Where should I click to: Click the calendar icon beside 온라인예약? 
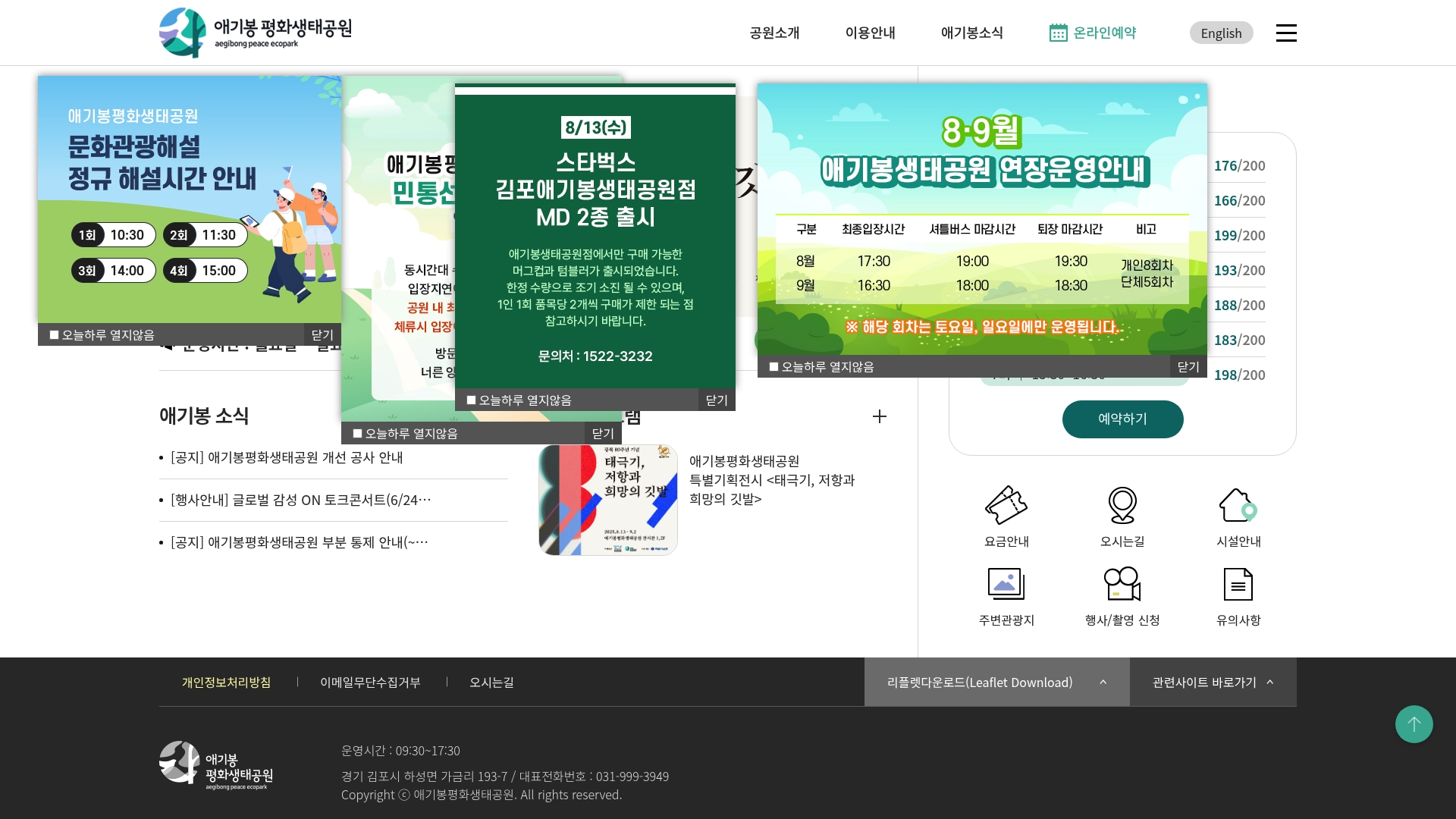tap(1058, 33)
